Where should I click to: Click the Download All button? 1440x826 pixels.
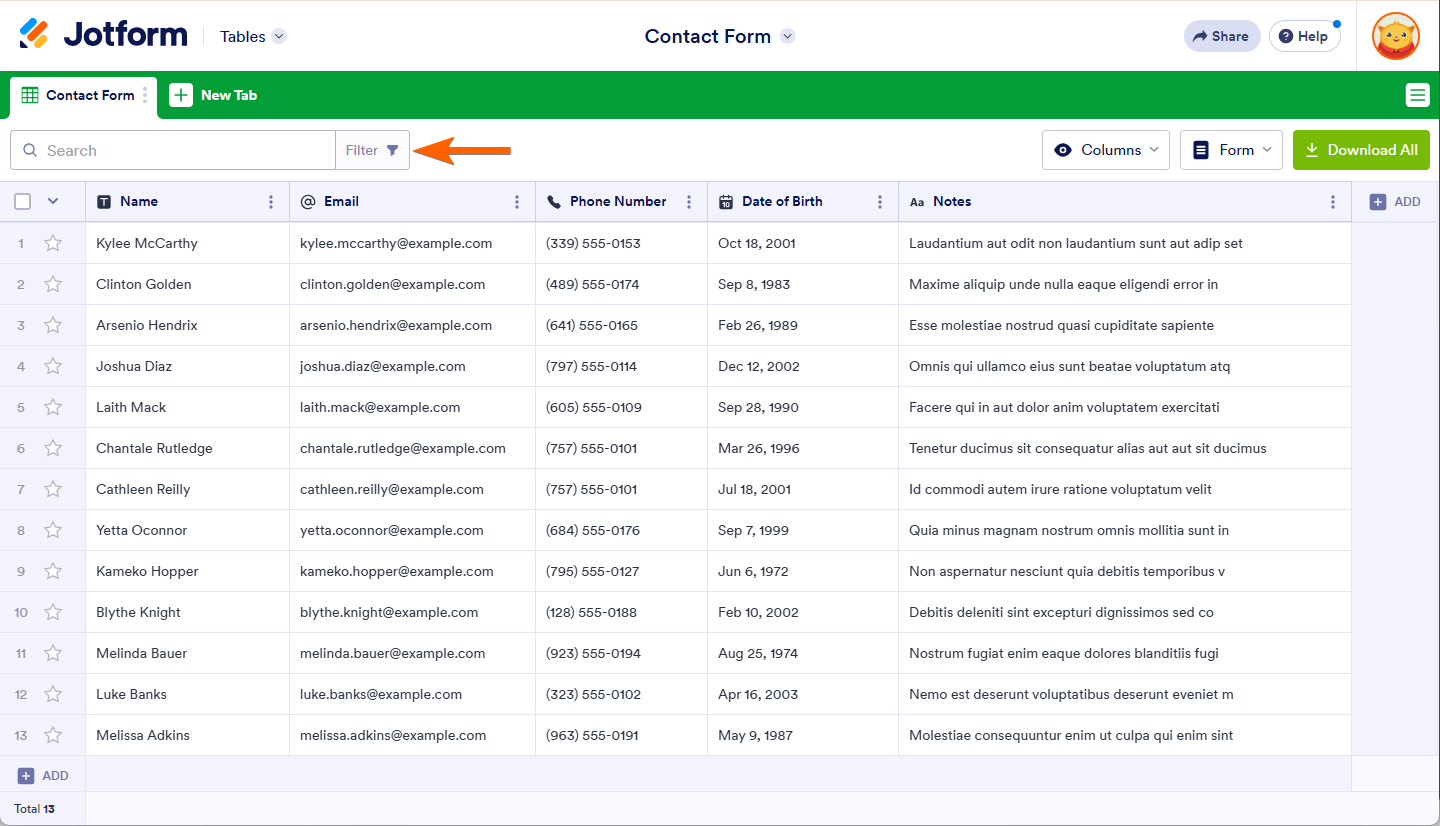pos(1361,150)
